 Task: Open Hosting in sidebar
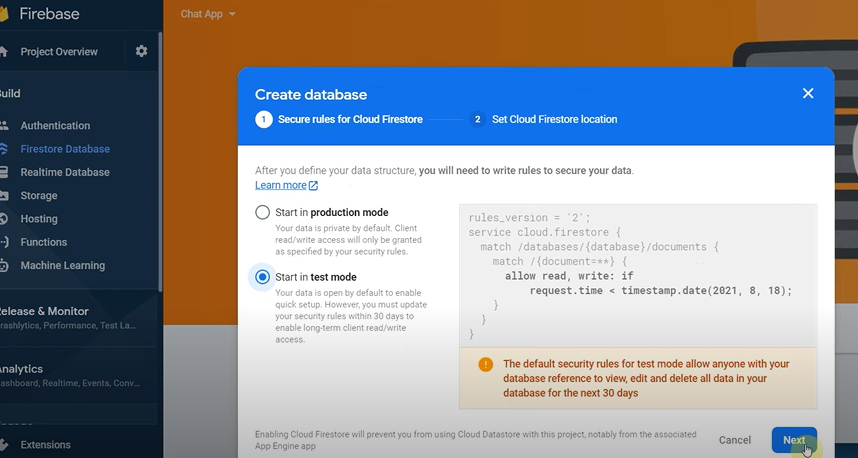tap(39, 219)
